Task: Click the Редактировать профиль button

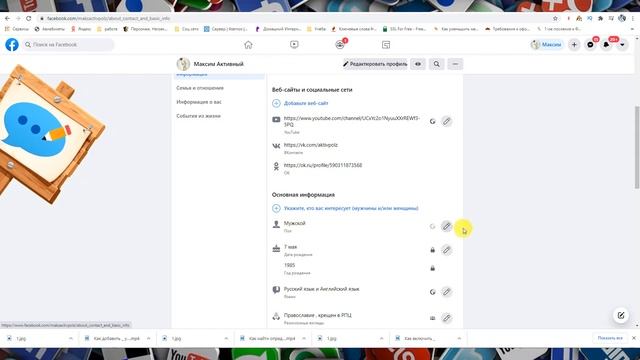Action: click(x=375, y=64)
